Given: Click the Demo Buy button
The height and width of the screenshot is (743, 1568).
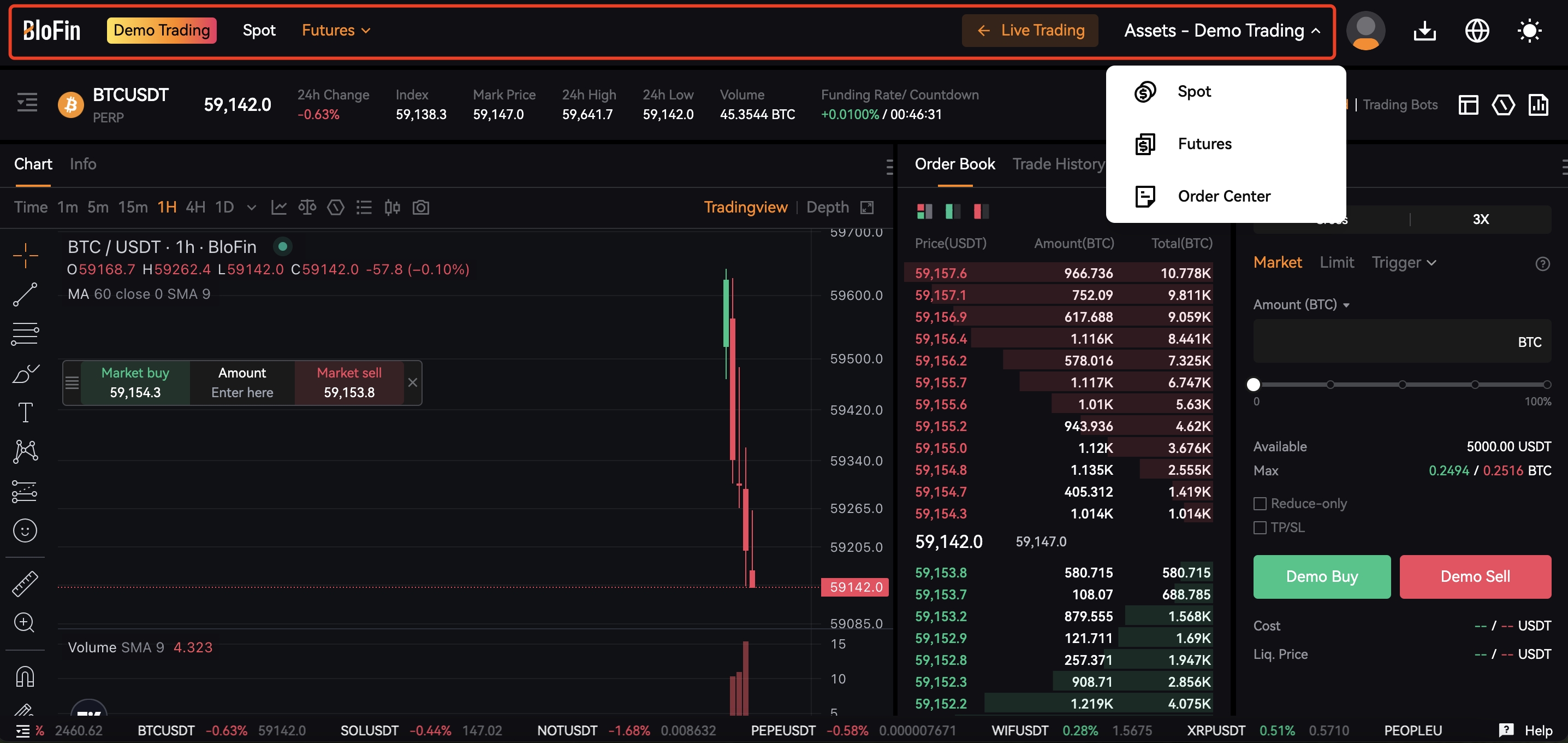Looking at the screenshot, I should 1321,576.
